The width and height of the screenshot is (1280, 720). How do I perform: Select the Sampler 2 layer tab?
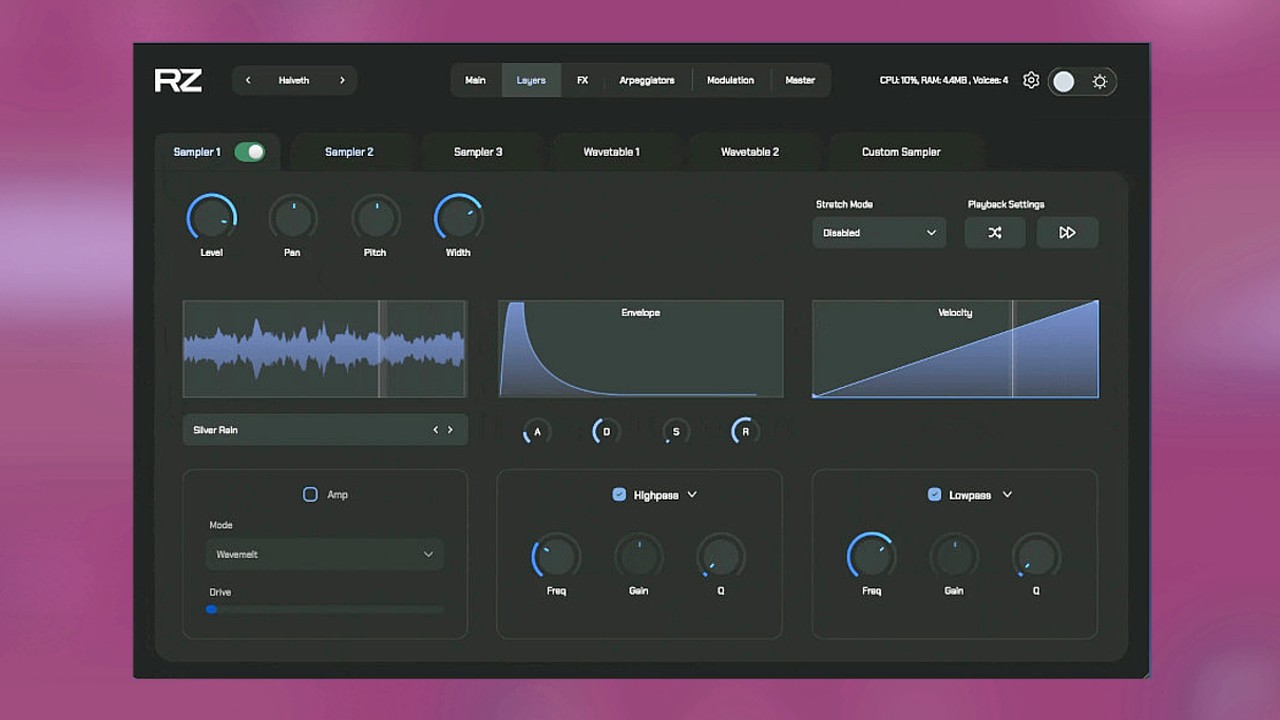click(349, 152)
